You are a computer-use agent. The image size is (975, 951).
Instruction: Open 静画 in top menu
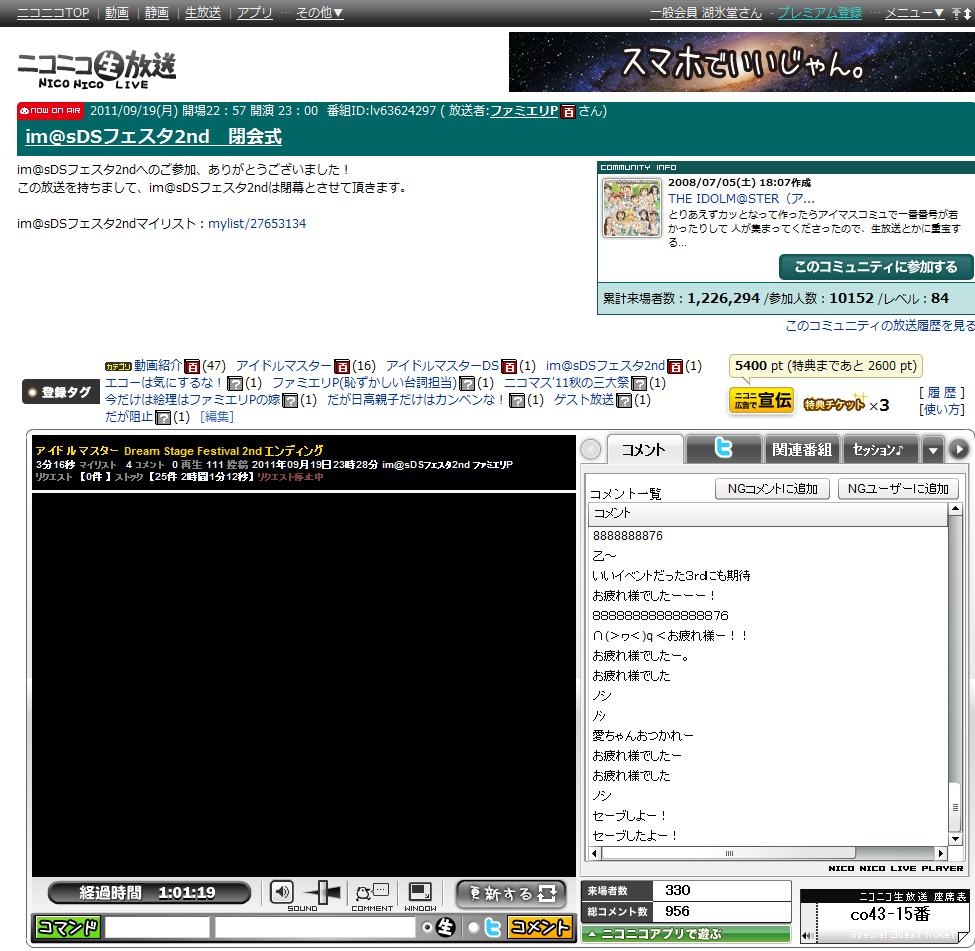(x=157, y=13)
